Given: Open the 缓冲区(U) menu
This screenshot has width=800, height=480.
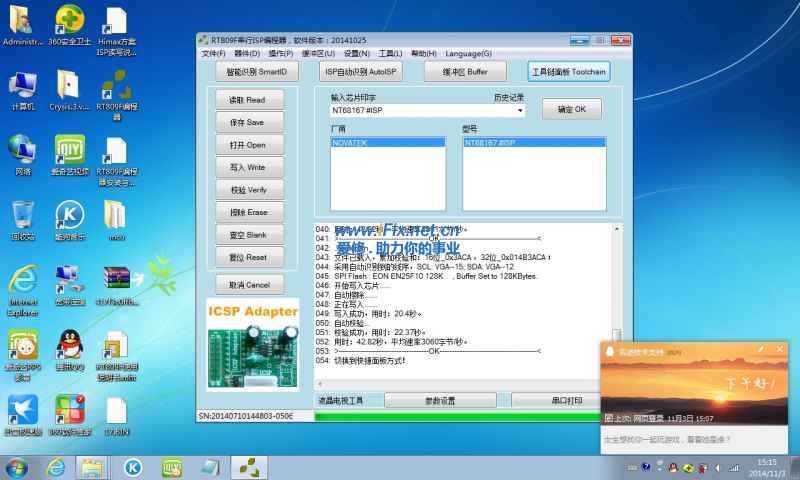Looking at the screenshot, I should point(318,54).
